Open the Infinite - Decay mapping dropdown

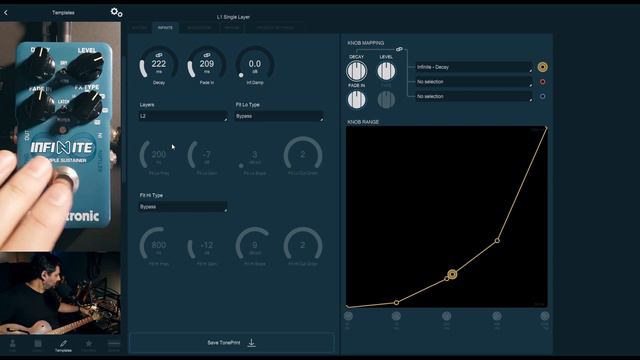pos(474,67)
